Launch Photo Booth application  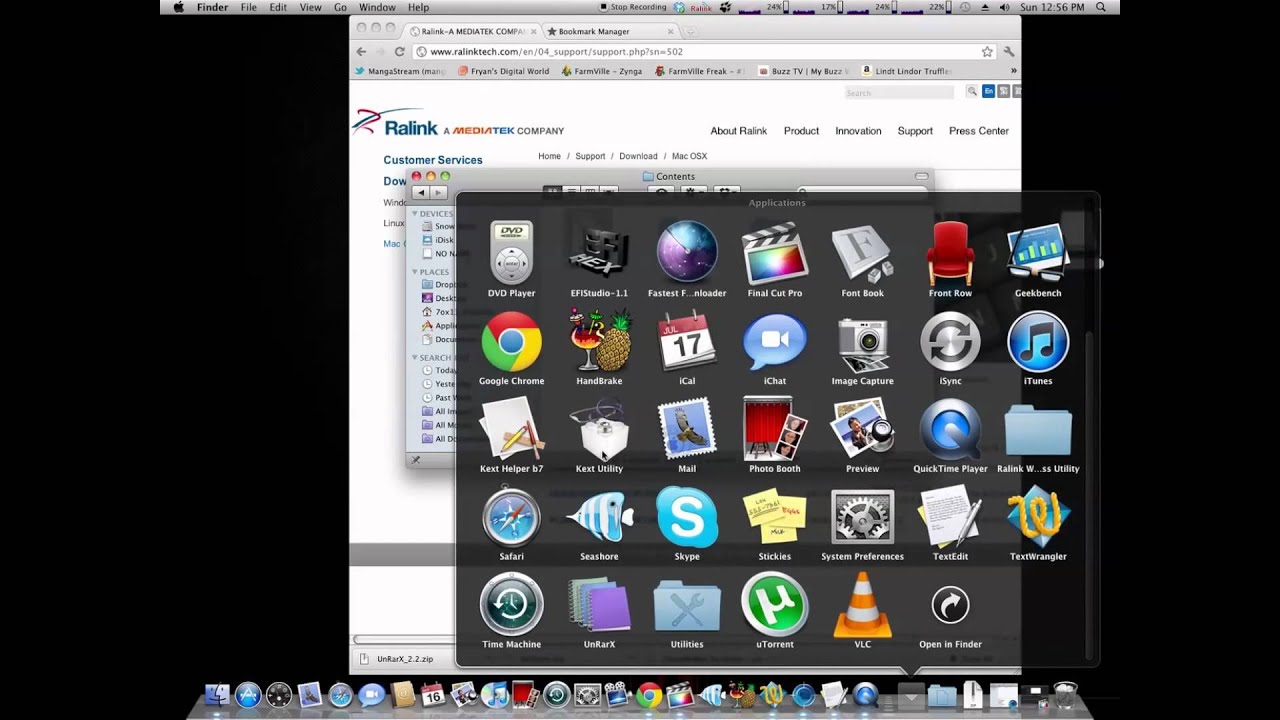coord(775,429)
